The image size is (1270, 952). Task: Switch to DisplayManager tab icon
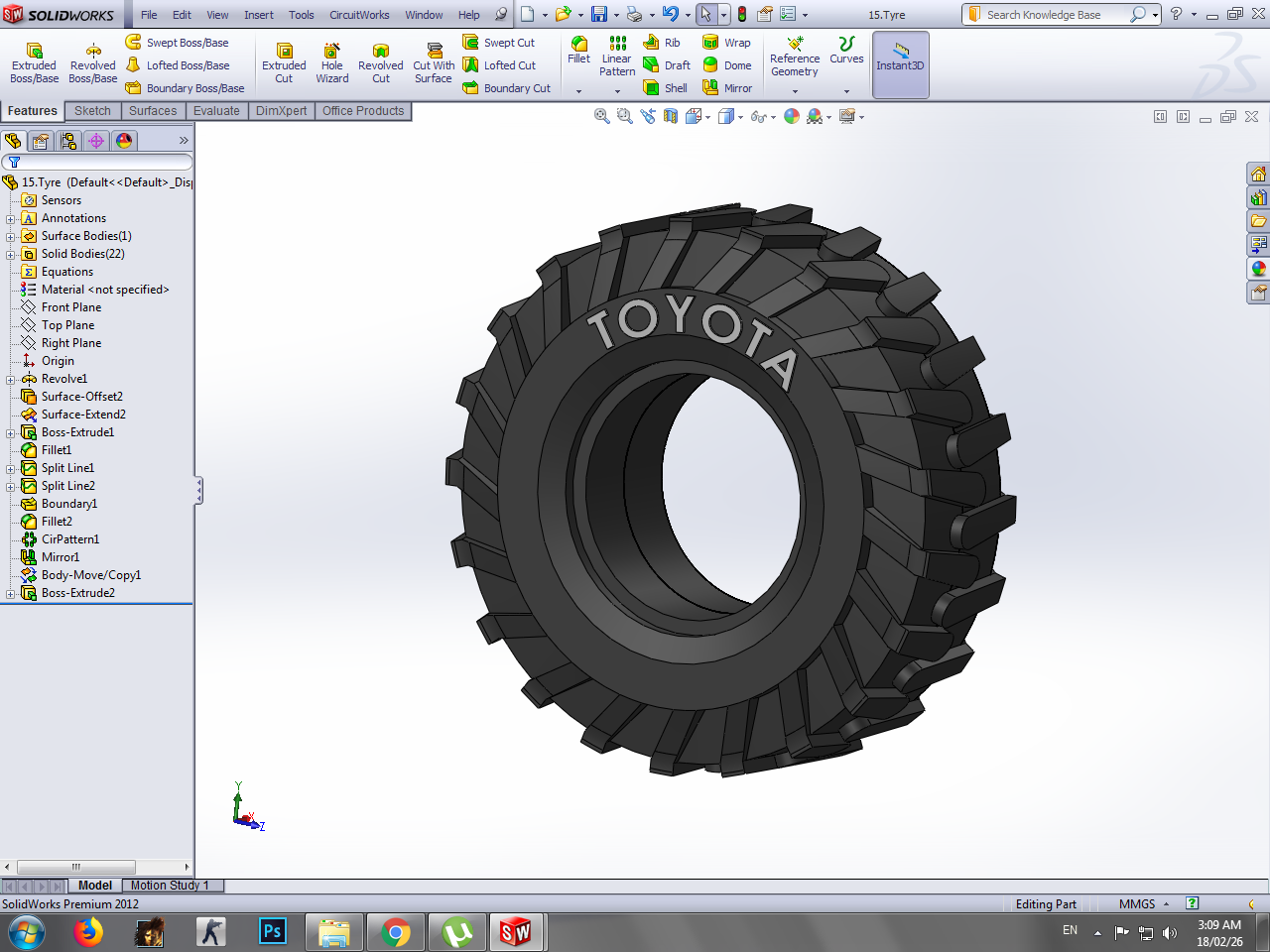pyautogui.click(x=124, y=141)
